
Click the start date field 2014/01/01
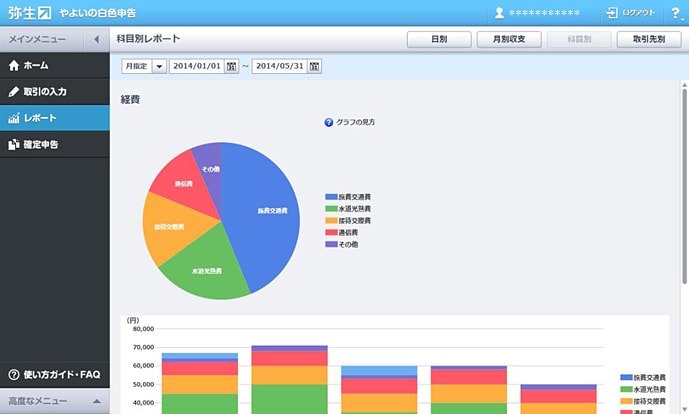[195, 66]
